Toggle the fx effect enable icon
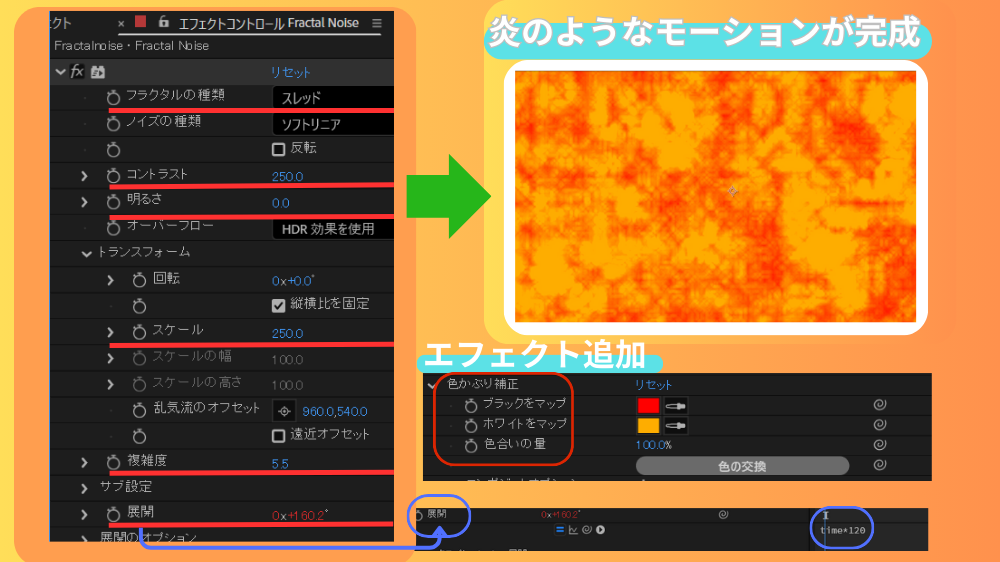 pyautogui.click(x=77, y=72)
